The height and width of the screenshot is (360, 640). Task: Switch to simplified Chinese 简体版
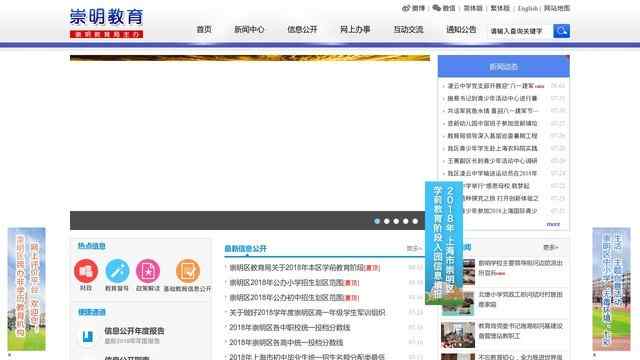click(x=473, y=8)
